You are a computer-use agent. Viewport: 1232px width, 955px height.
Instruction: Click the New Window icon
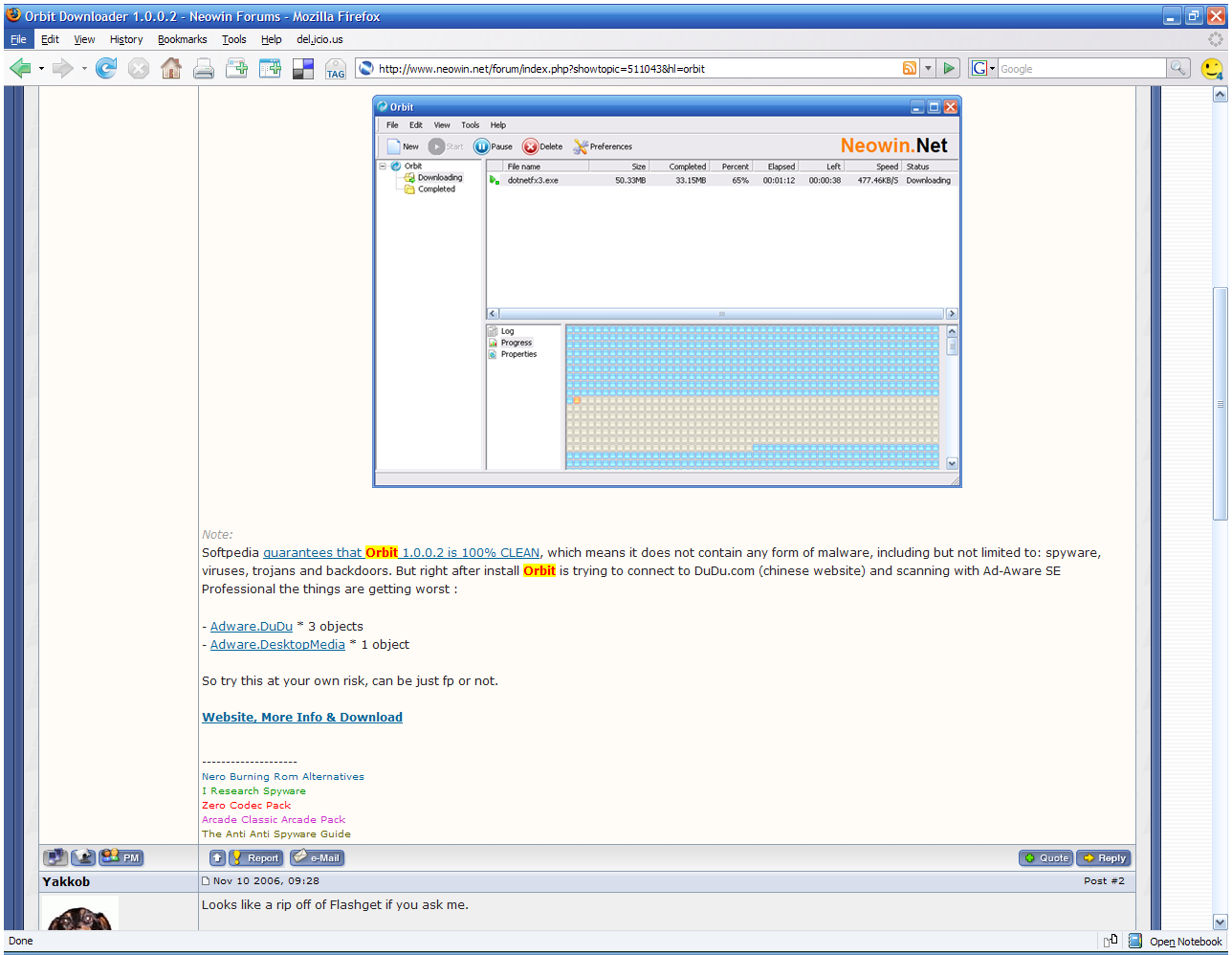270,69
